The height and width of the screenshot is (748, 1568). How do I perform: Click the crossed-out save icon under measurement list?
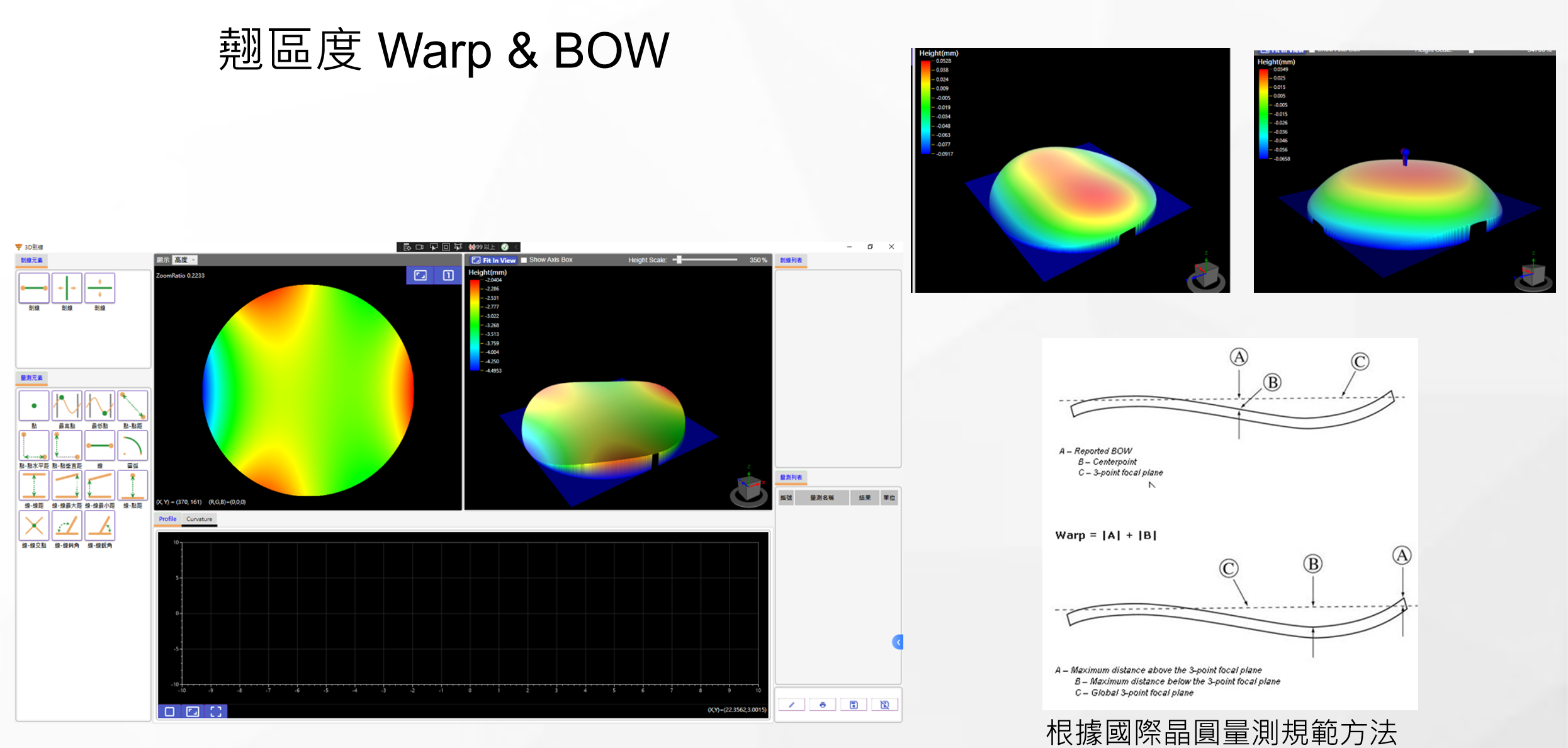tap(884, 705)
